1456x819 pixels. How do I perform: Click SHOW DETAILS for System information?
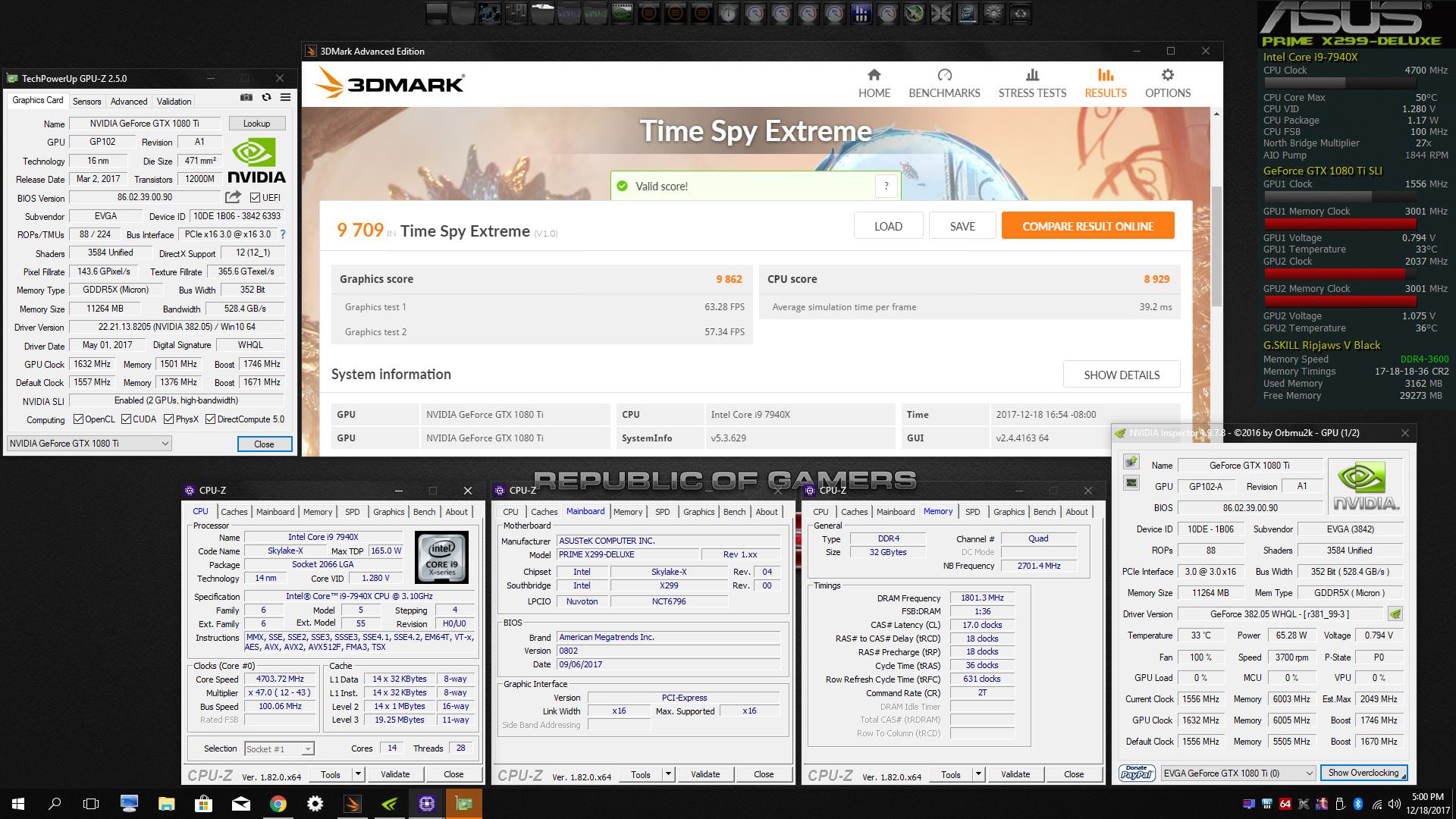tap(1122, 375)
